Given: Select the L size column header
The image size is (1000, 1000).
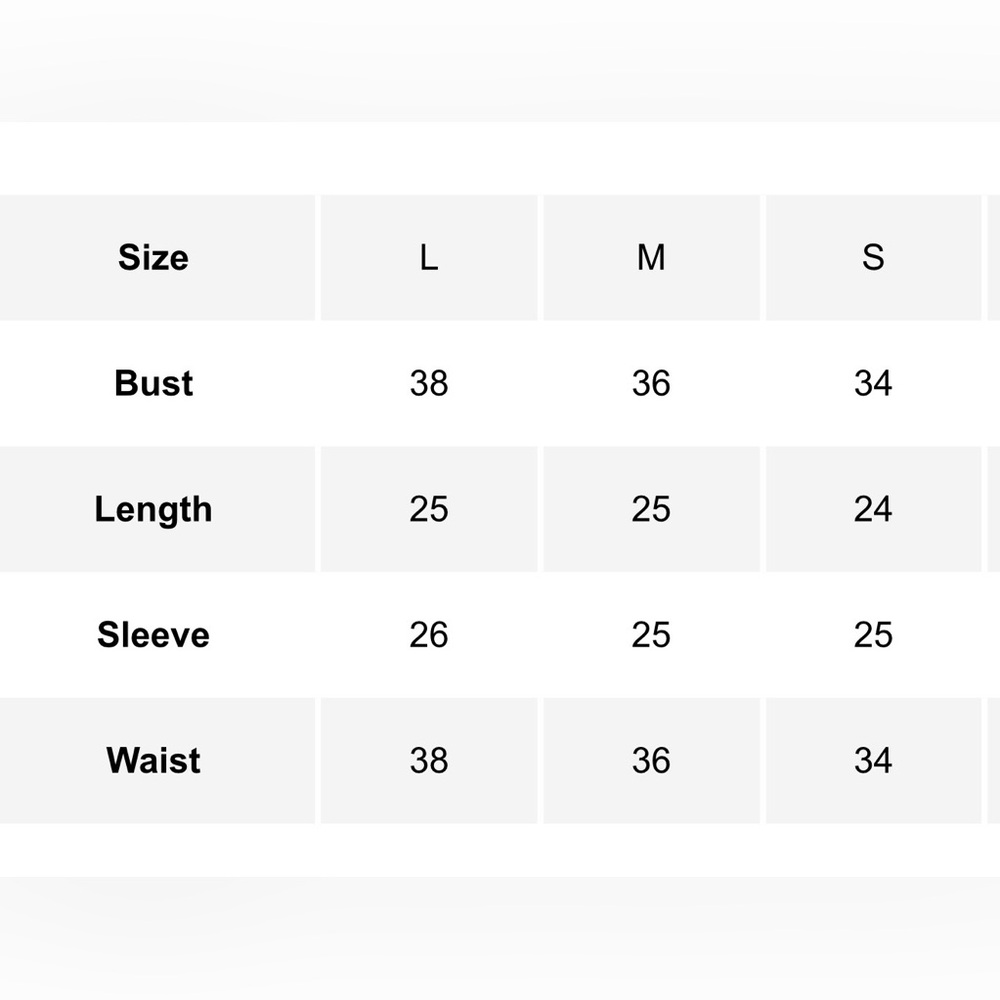Looking at the screenshot, I should [x=428, y=258].
